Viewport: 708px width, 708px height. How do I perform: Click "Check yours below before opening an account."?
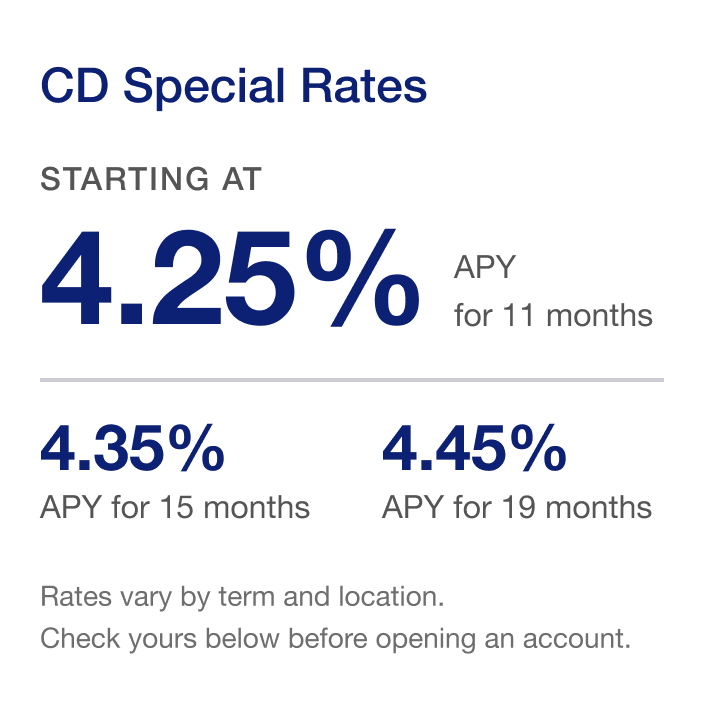click(336, 639)
